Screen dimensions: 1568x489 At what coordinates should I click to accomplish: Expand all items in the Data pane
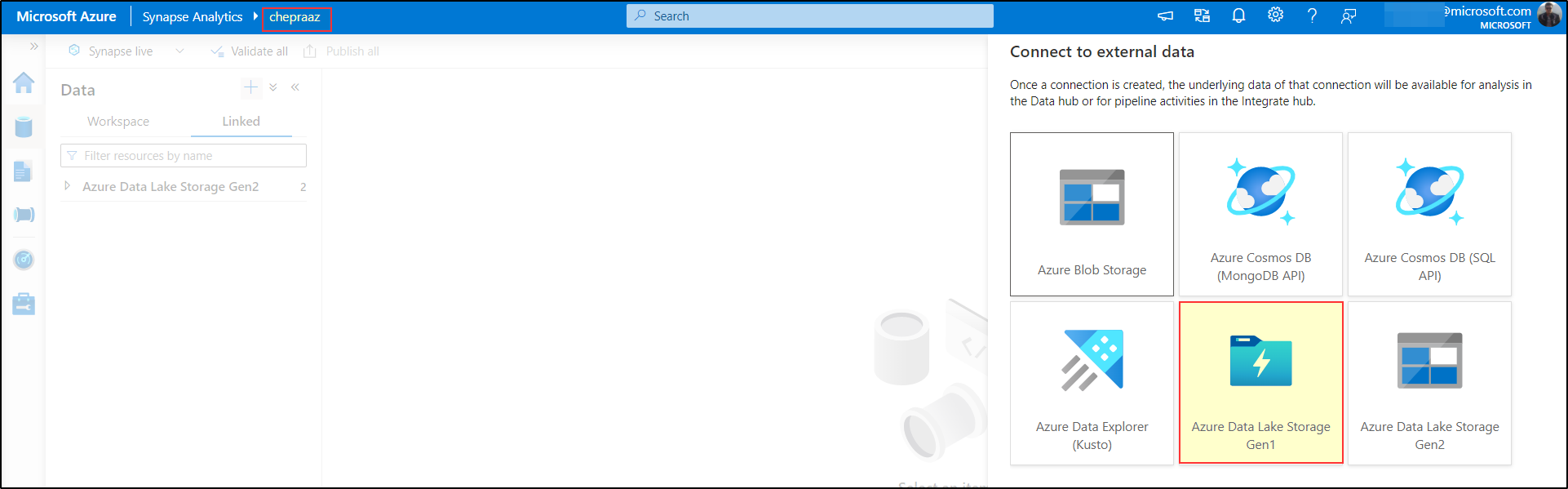pos(273,87)
